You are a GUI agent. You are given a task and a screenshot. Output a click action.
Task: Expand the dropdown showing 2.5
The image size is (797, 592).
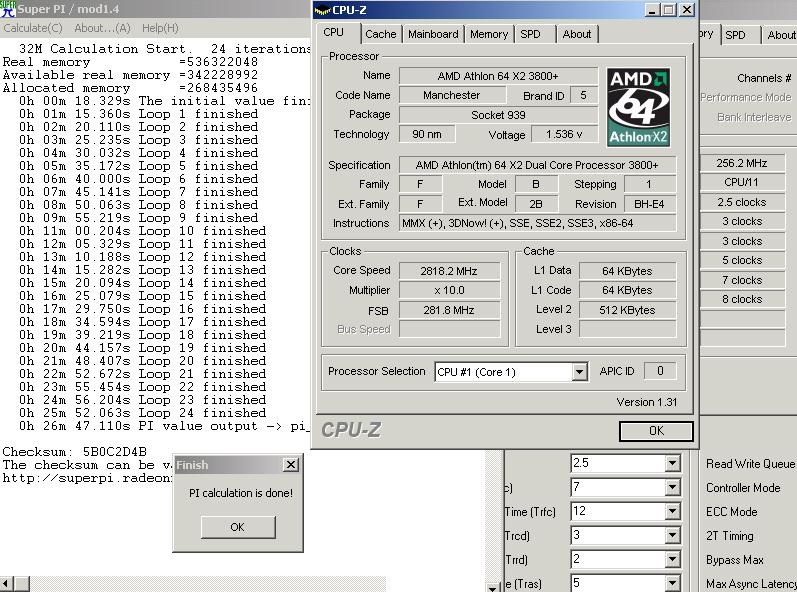[x=672, y=463]
